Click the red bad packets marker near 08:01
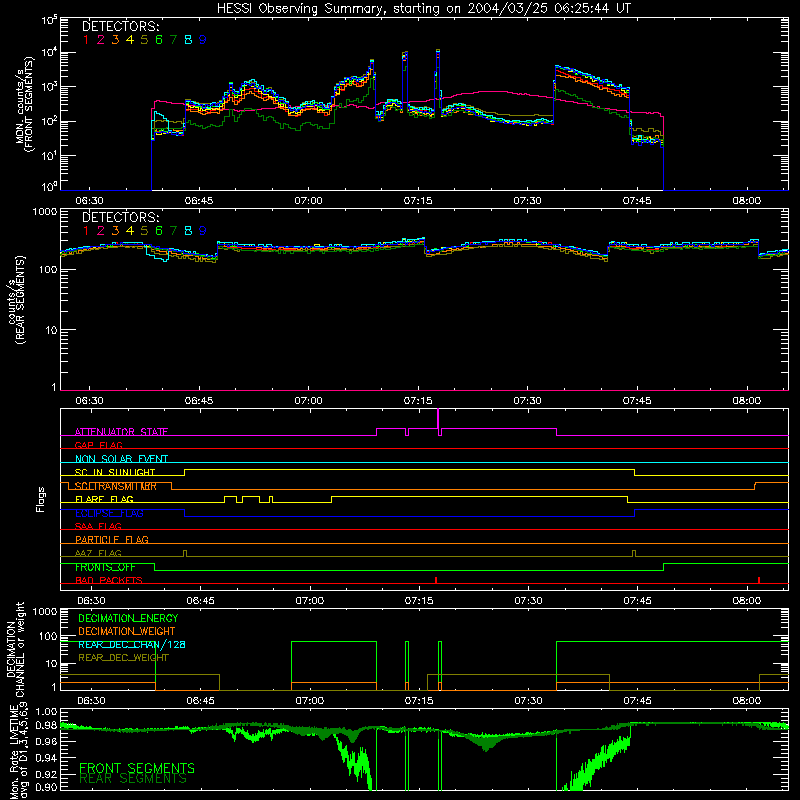 click(x=759, y=580)
